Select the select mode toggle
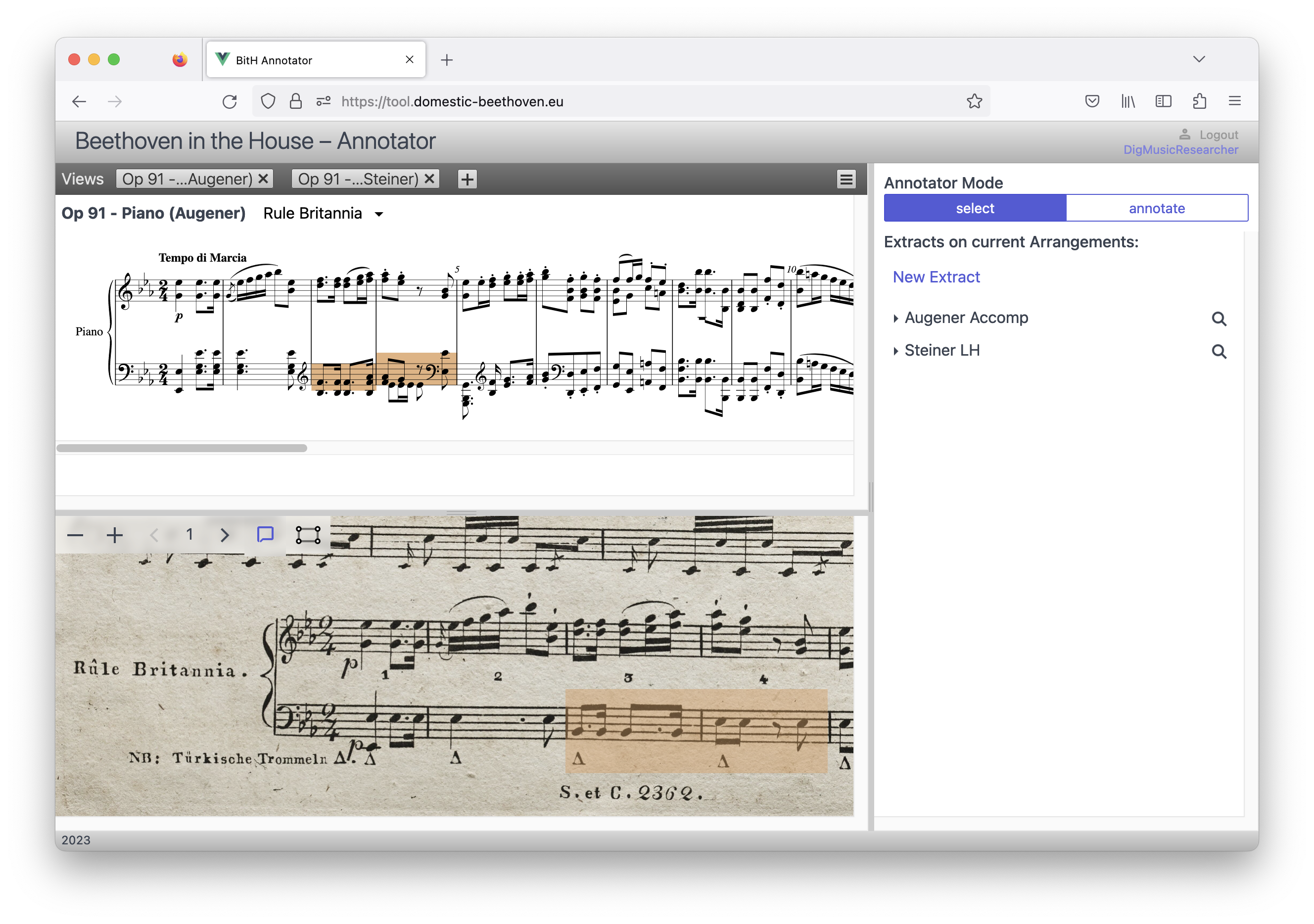This screenshot has height=924, width=1314. [975, 208]
